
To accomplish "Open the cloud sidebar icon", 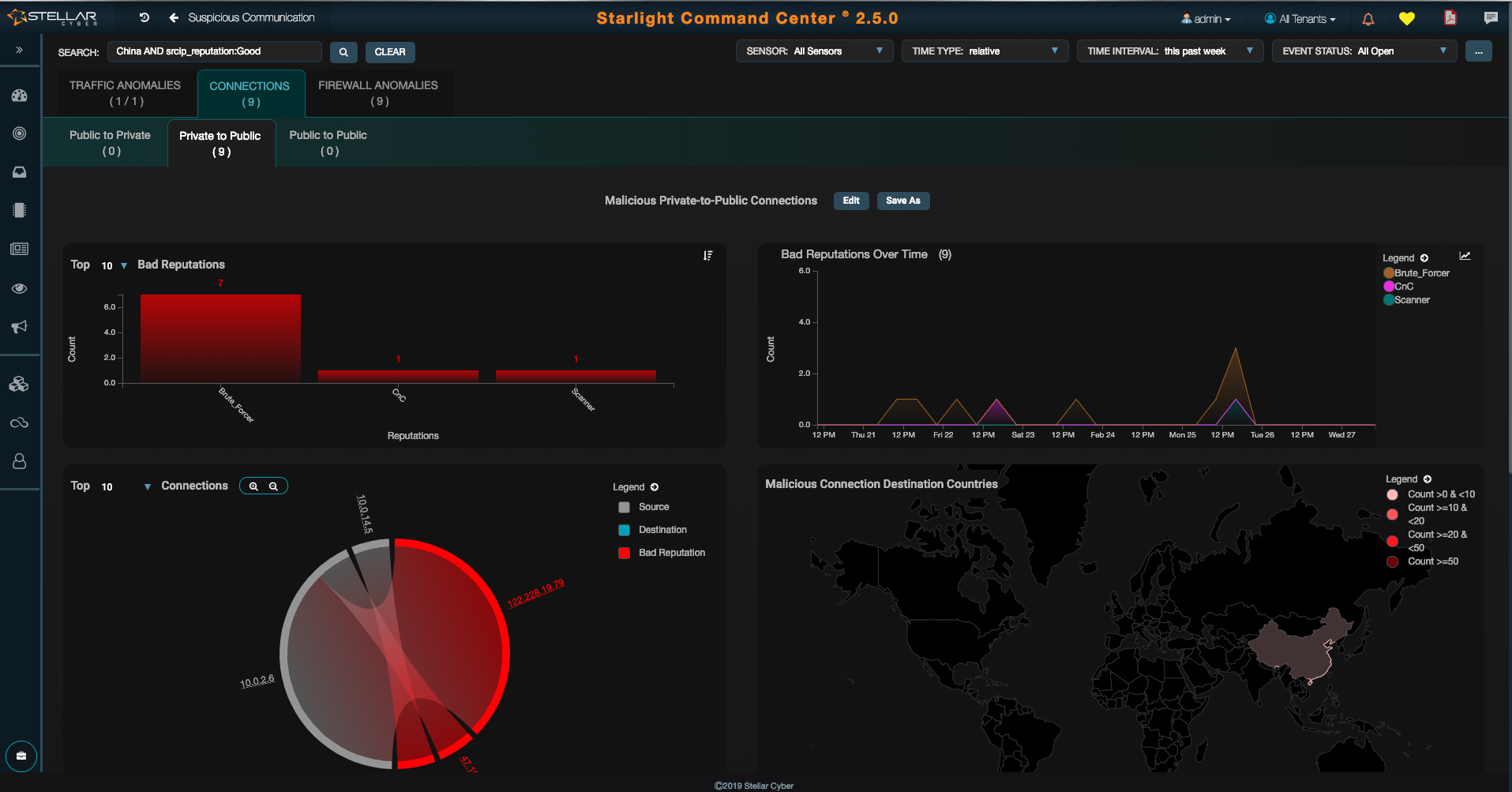I will coord(20,423).
